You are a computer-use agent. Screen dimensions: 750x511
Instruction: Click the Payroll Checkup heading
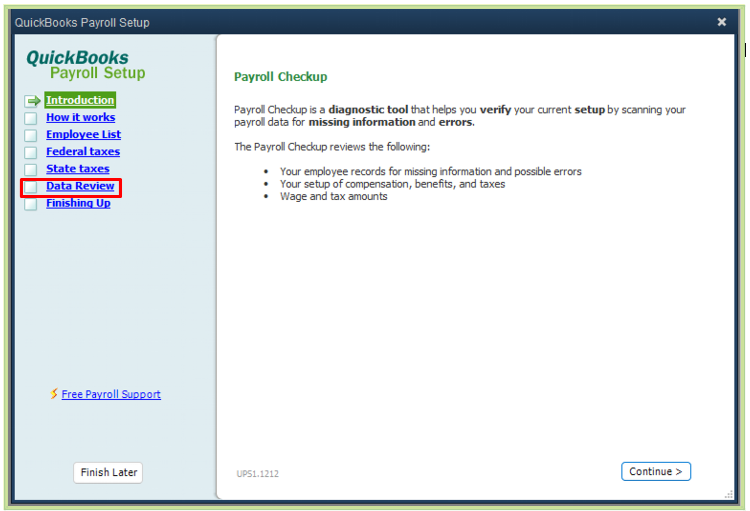(280, 77)
